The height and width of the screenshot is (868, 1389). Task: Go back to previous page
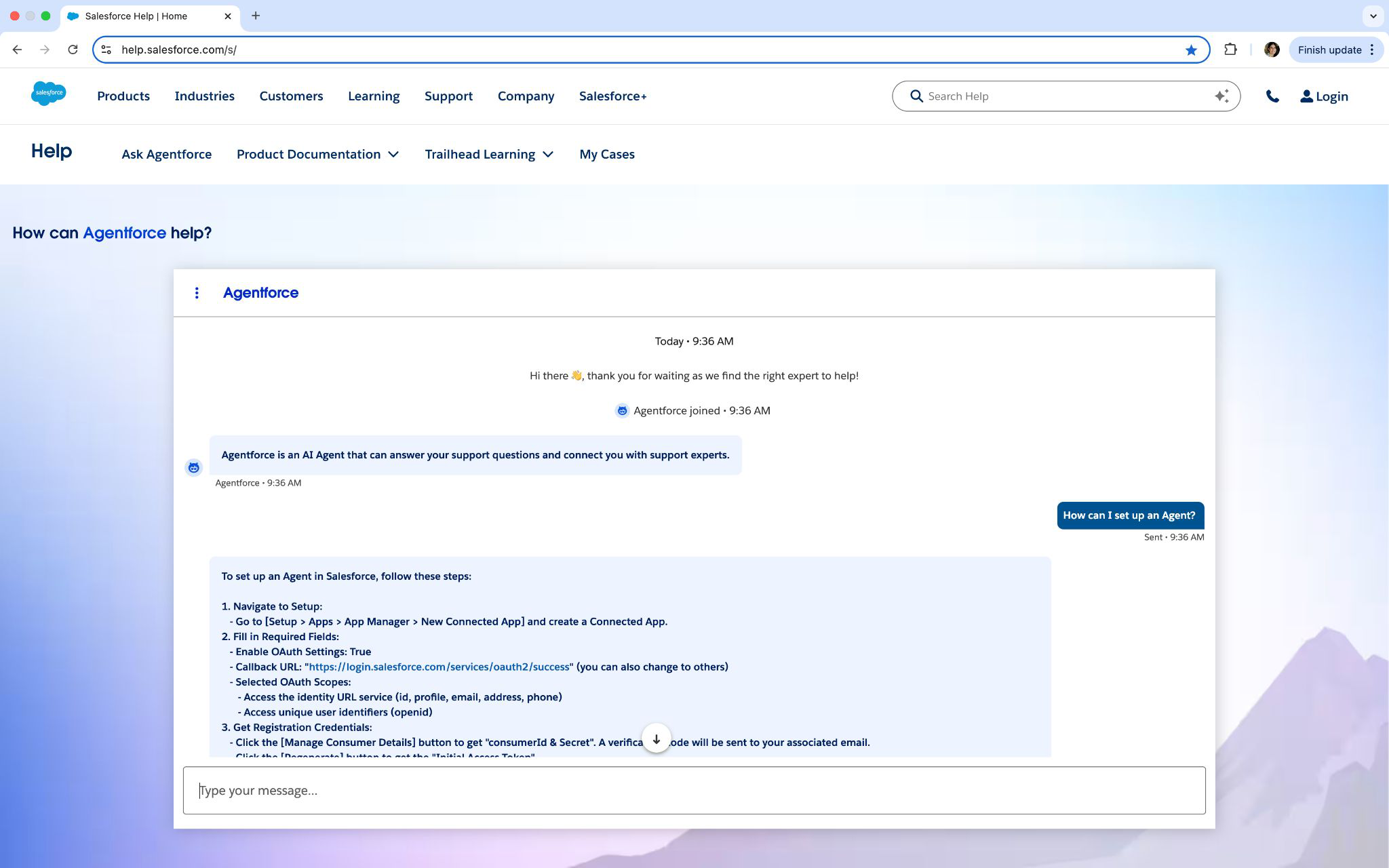pyautogui.click(x=18, y=50)
